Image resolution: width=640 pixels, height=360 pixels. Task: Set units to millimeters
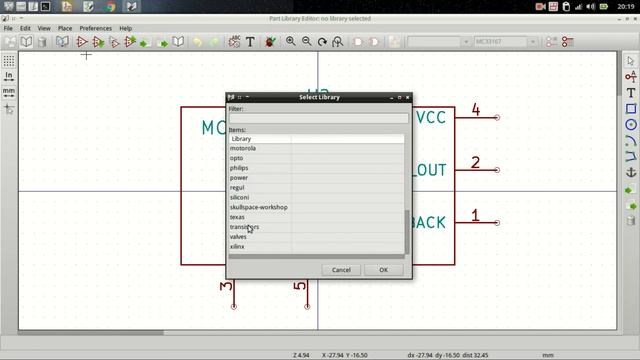[x=9, y=92]
